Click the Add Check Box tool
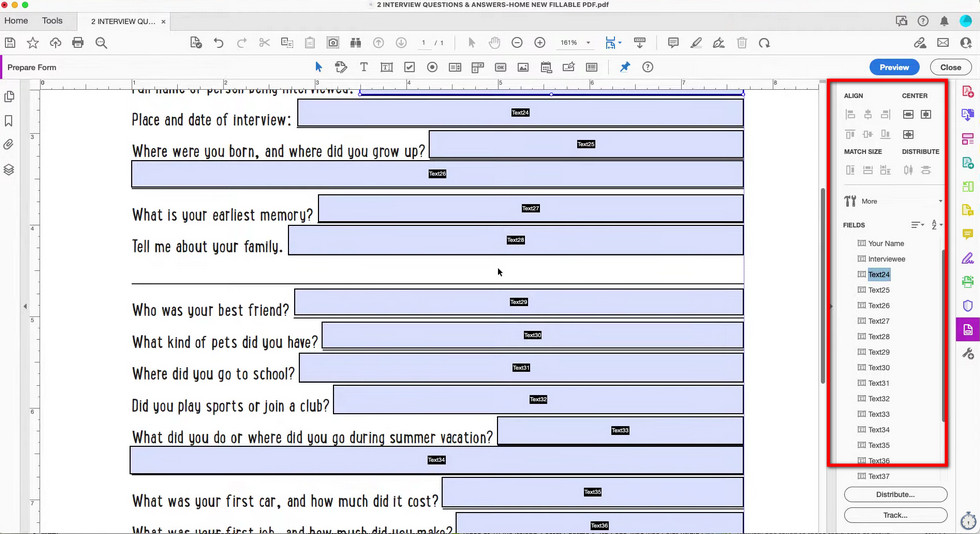Viewport: 980px width, 534px height. (x=409, y=67)
